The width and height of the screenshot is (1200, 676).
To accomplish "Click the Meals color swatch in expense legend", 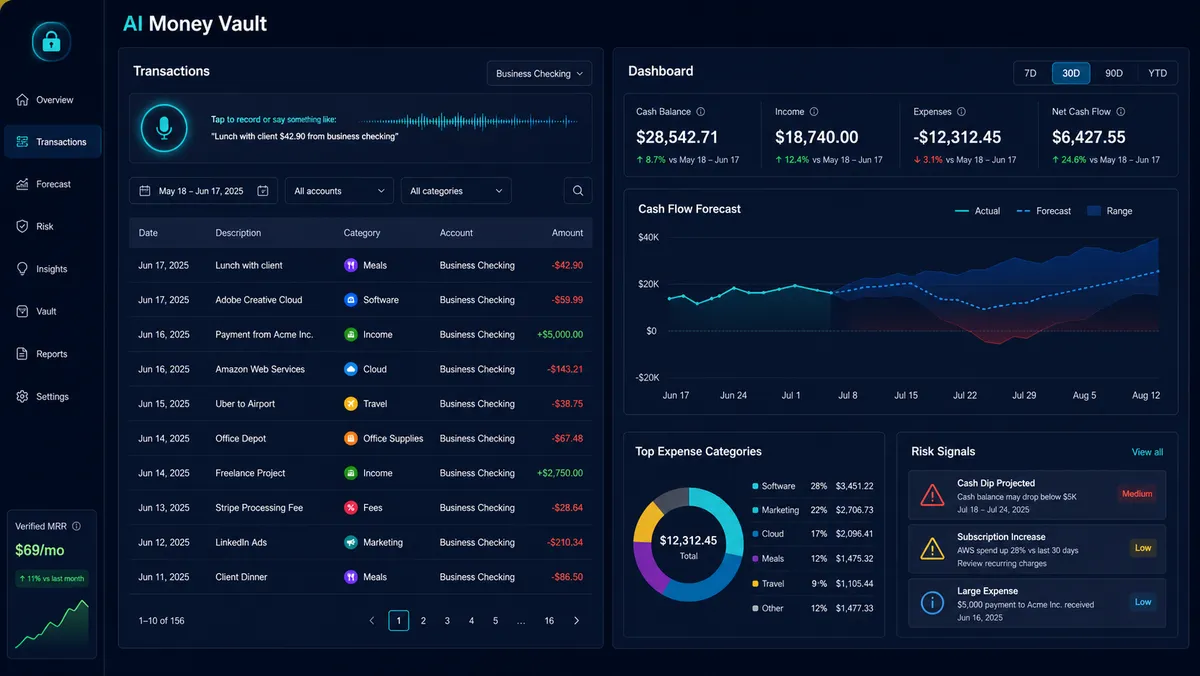I will tap(755, 559).
